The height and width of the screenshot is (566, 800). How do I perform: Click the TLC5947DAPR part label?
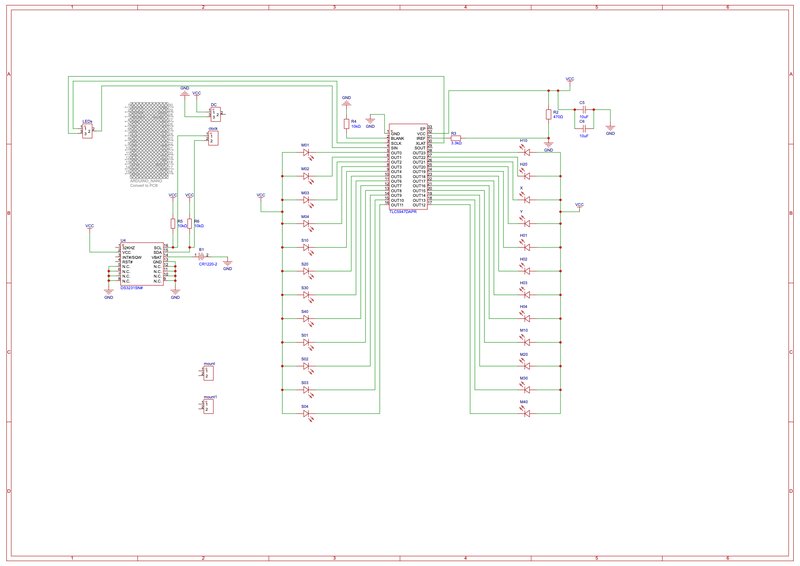coord(403,211)
